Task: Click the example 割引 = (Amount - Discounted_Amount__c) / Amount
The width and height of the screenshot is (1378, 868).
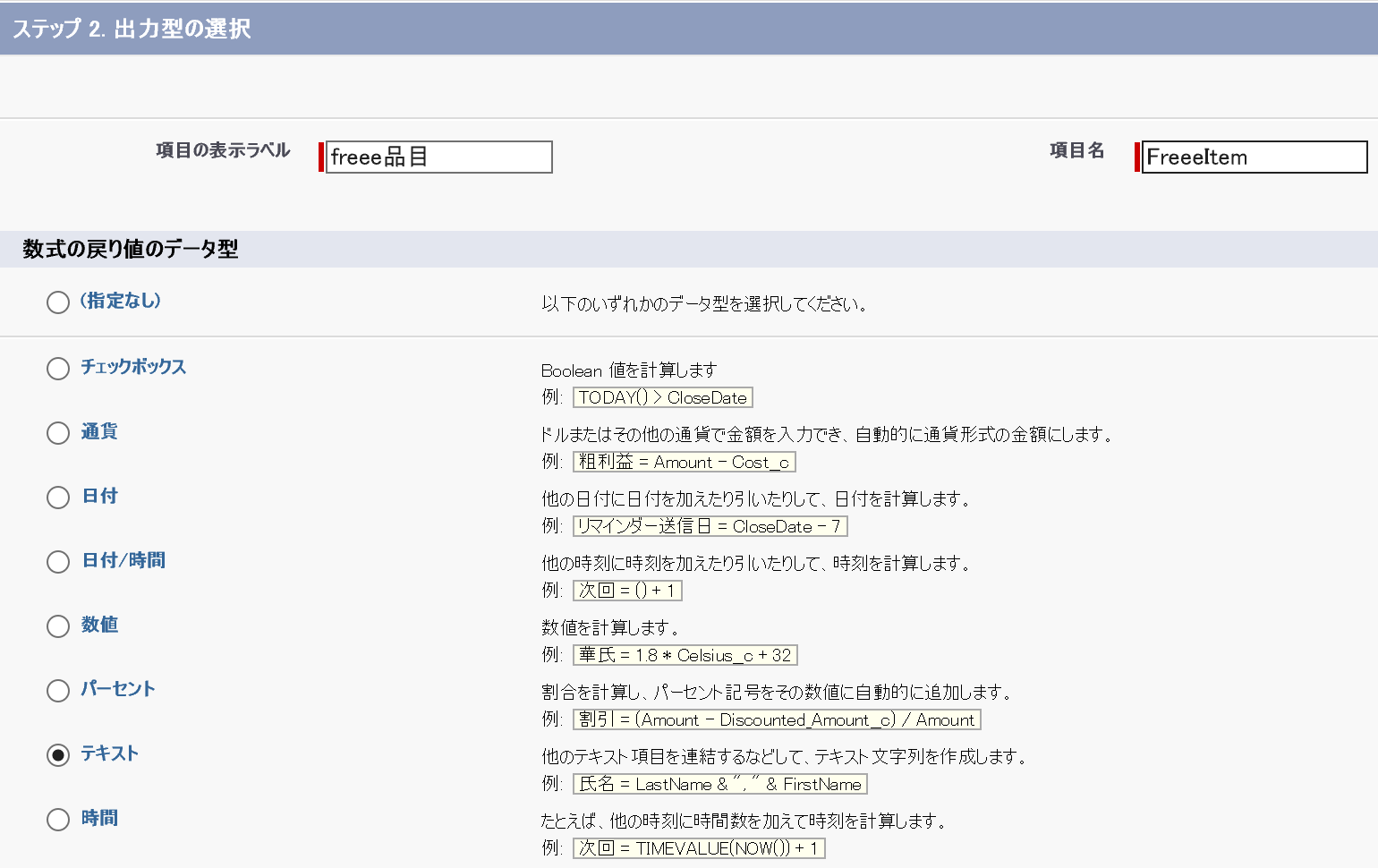Action: point(778,719)
